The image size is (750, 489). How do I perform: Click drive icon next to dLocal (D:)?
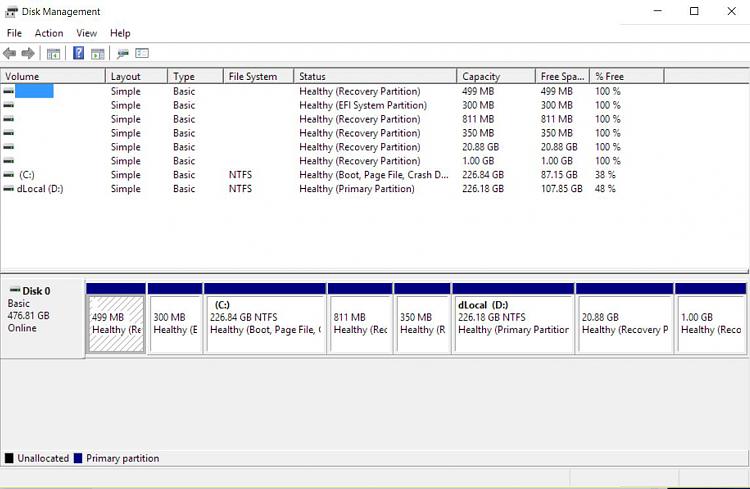tap(9, 189)
